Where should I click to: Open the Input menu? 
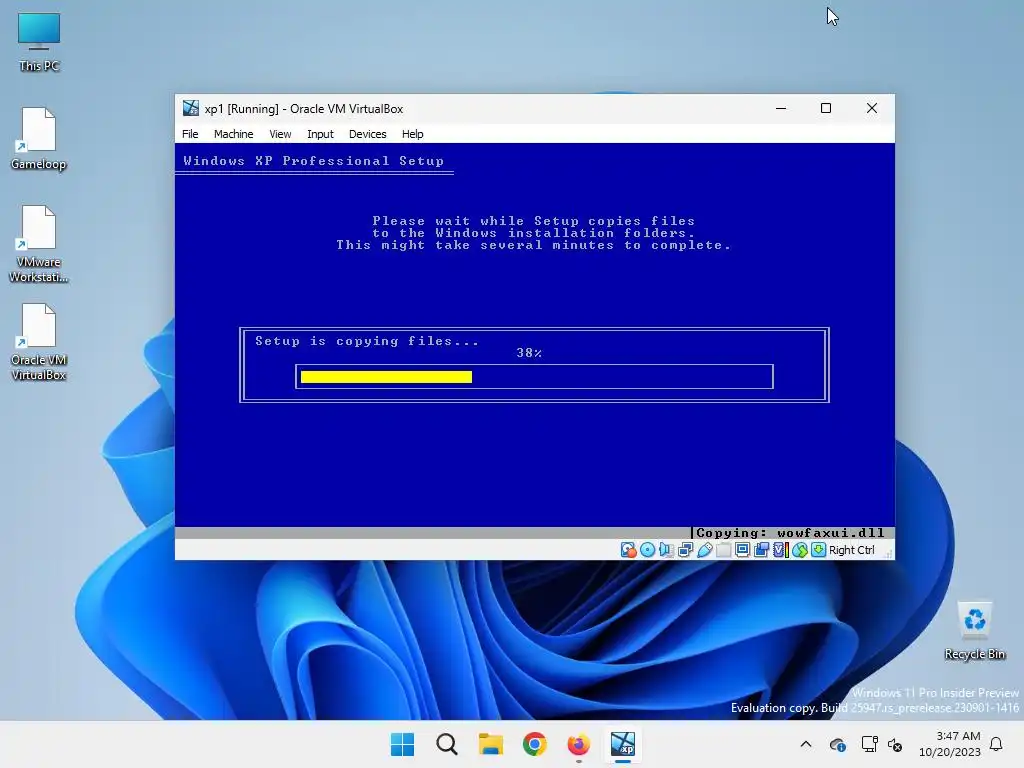tap(320, 134)
